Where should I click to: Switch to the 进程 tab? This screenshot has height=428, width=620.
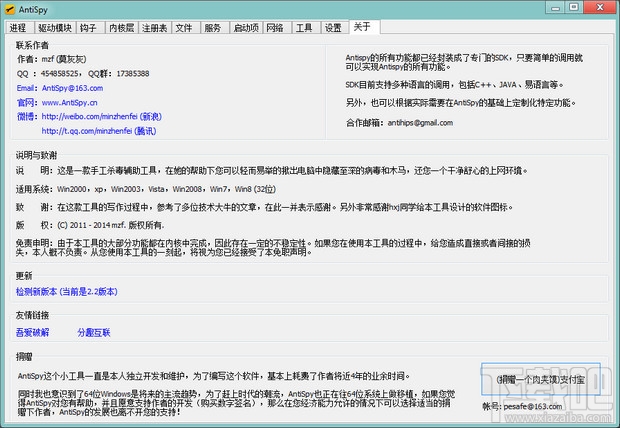tap(19, 28)
